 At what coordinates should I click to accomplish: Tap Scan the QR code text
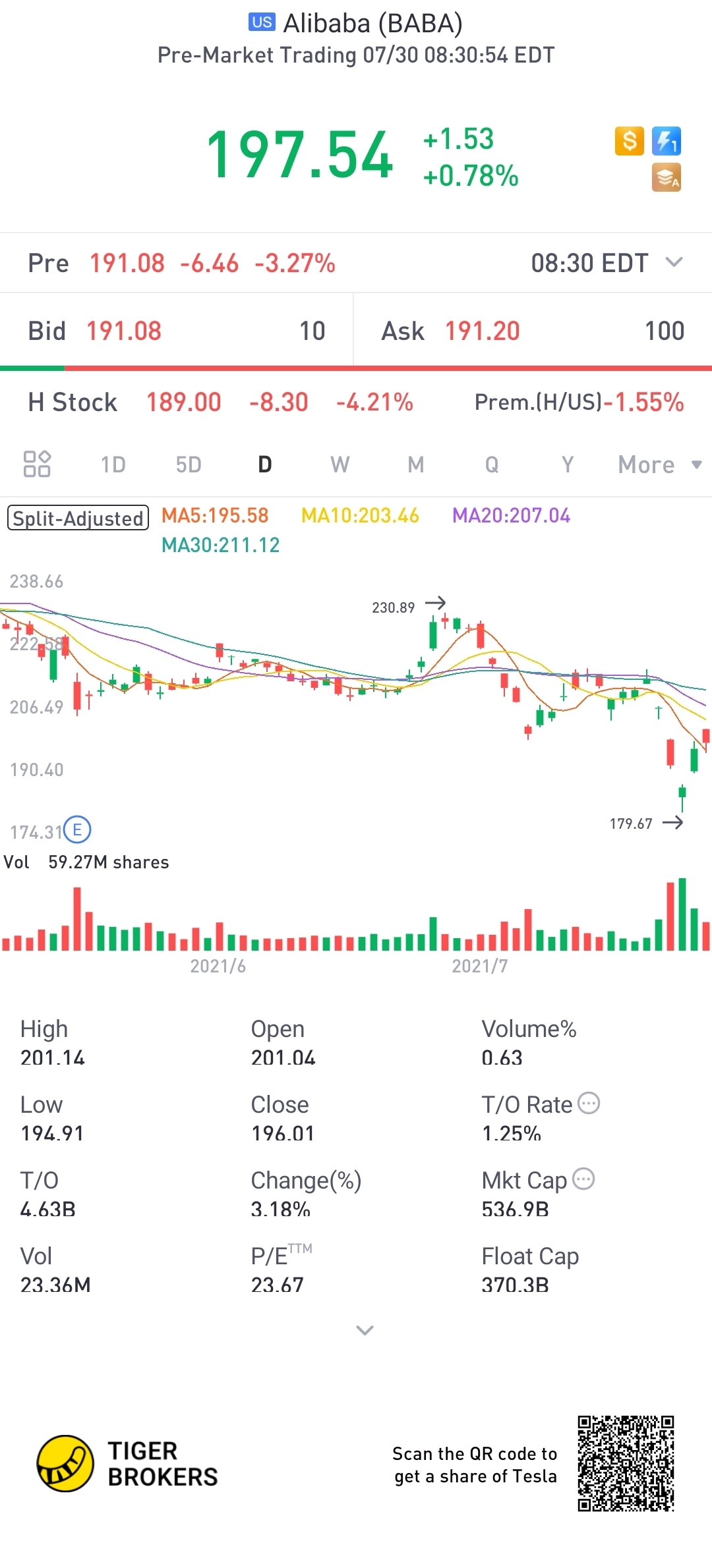(x=475, y=1465)
